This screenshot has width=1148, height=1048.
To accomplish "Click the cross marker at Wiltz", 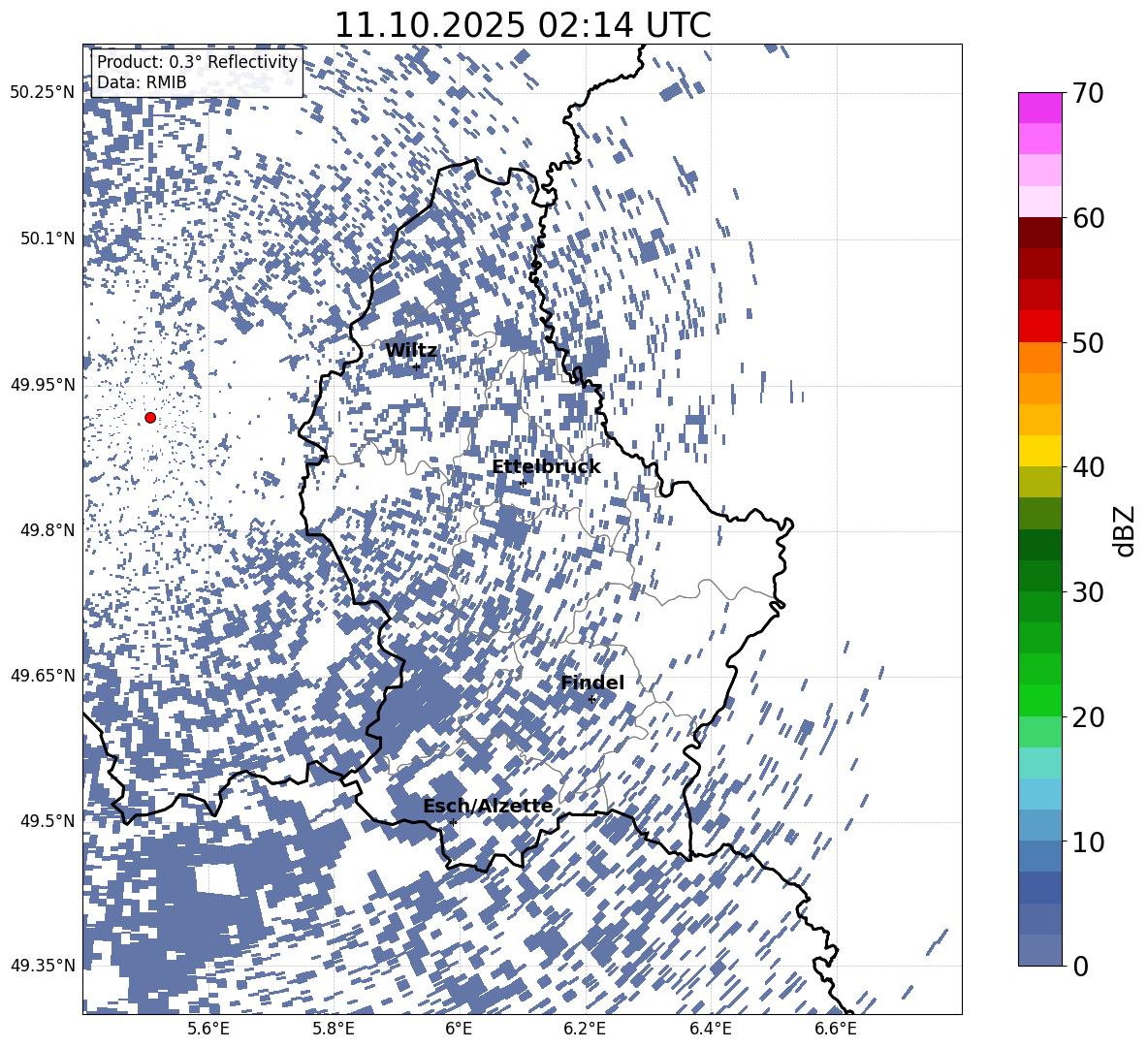I will pos(416,366).
